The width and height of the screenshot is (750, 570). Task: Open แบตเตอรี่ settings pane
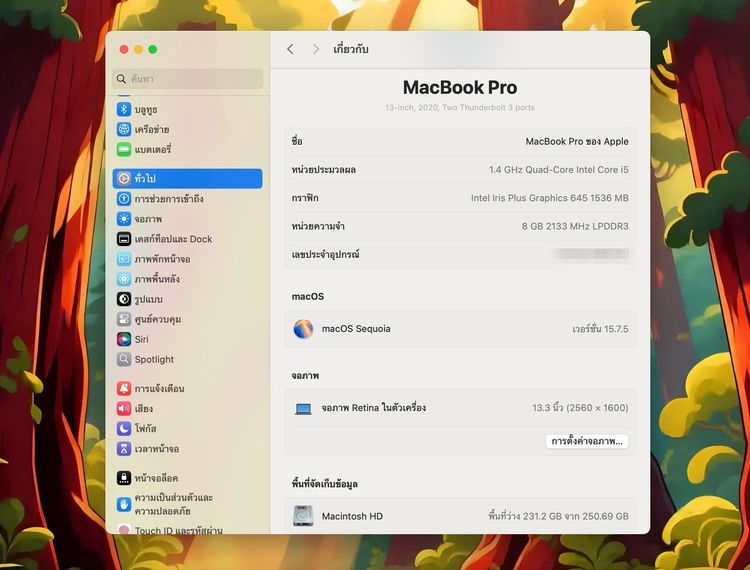point(187,149)
